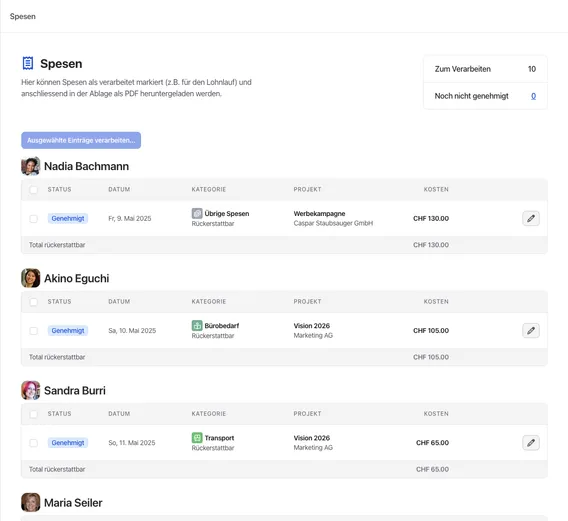Select all entries in Nadia Bachmann's table header
Image resolution: width=568 pixels, height=521 pixels.
tap(33, 189)
